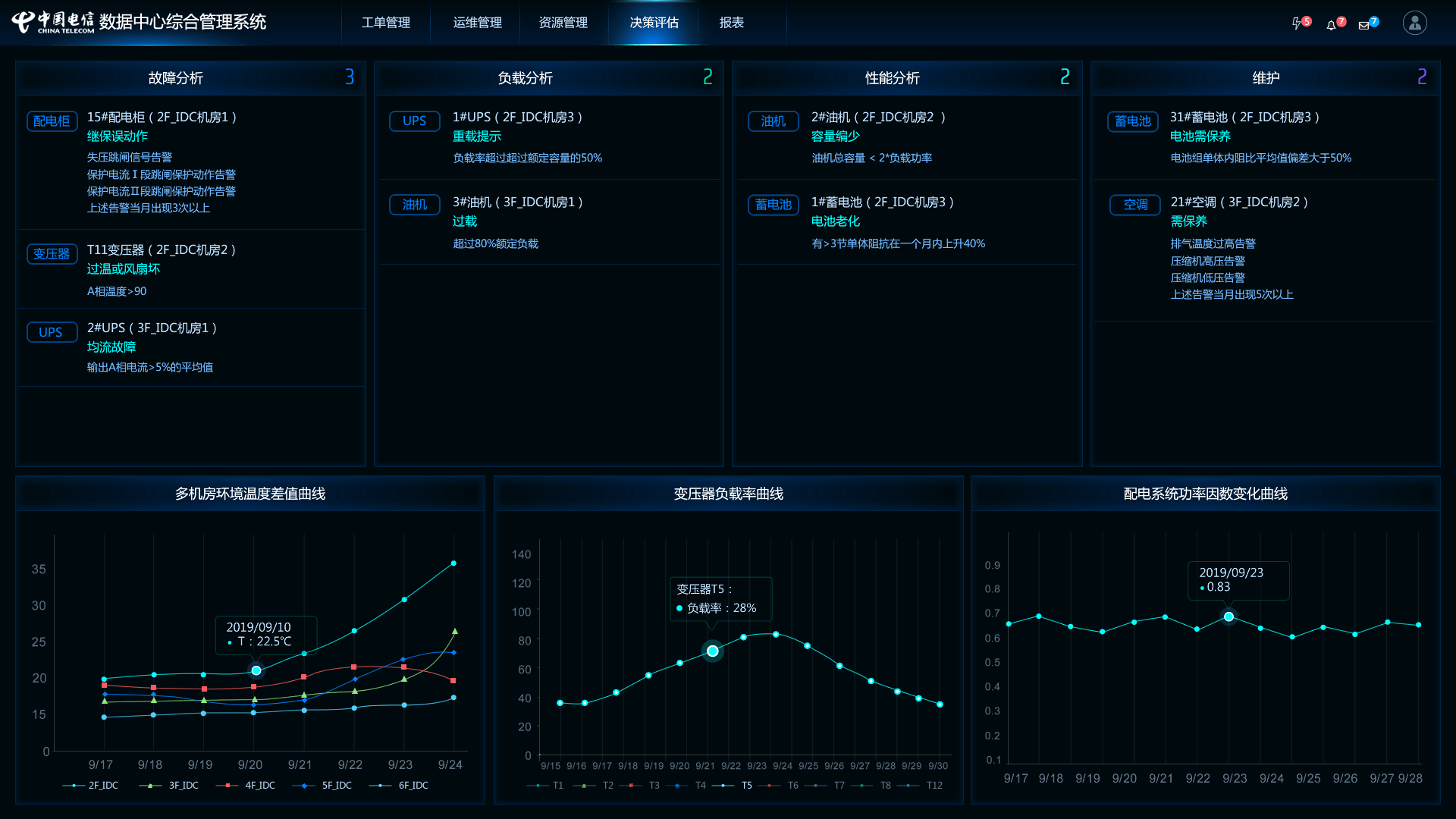1456x819 pixels.
Task: Toggle the 2F_IDC series in temperature legend
Action: [x=91, y=786]
